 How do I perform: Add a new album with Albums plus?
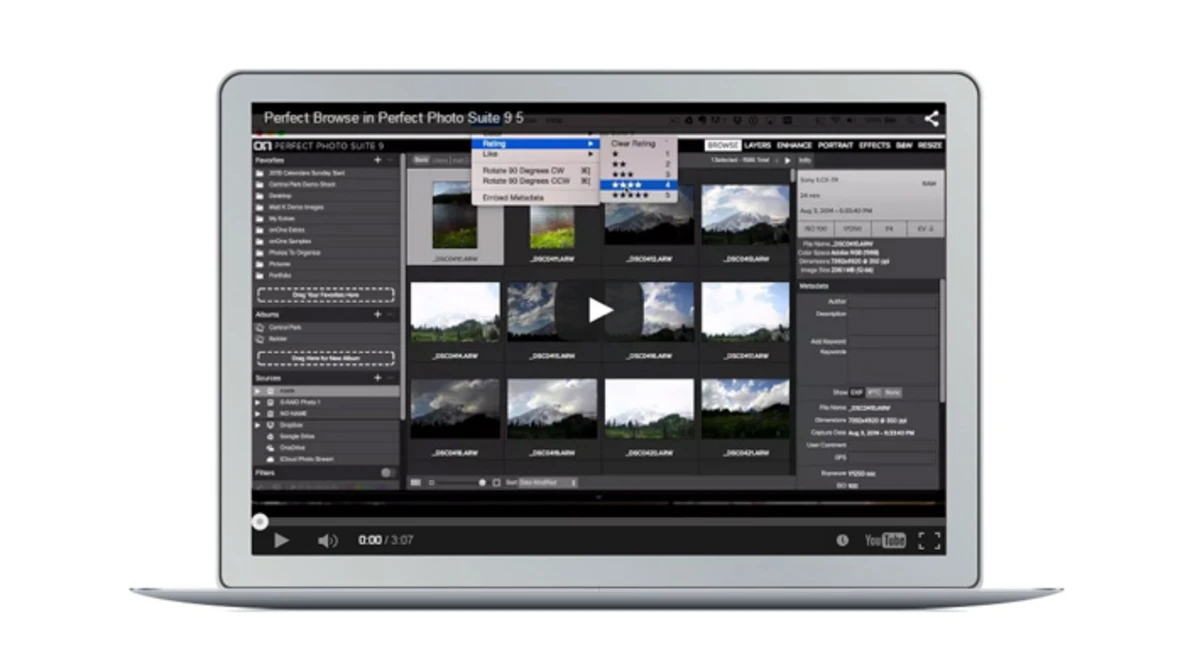(x=377, y=314)
